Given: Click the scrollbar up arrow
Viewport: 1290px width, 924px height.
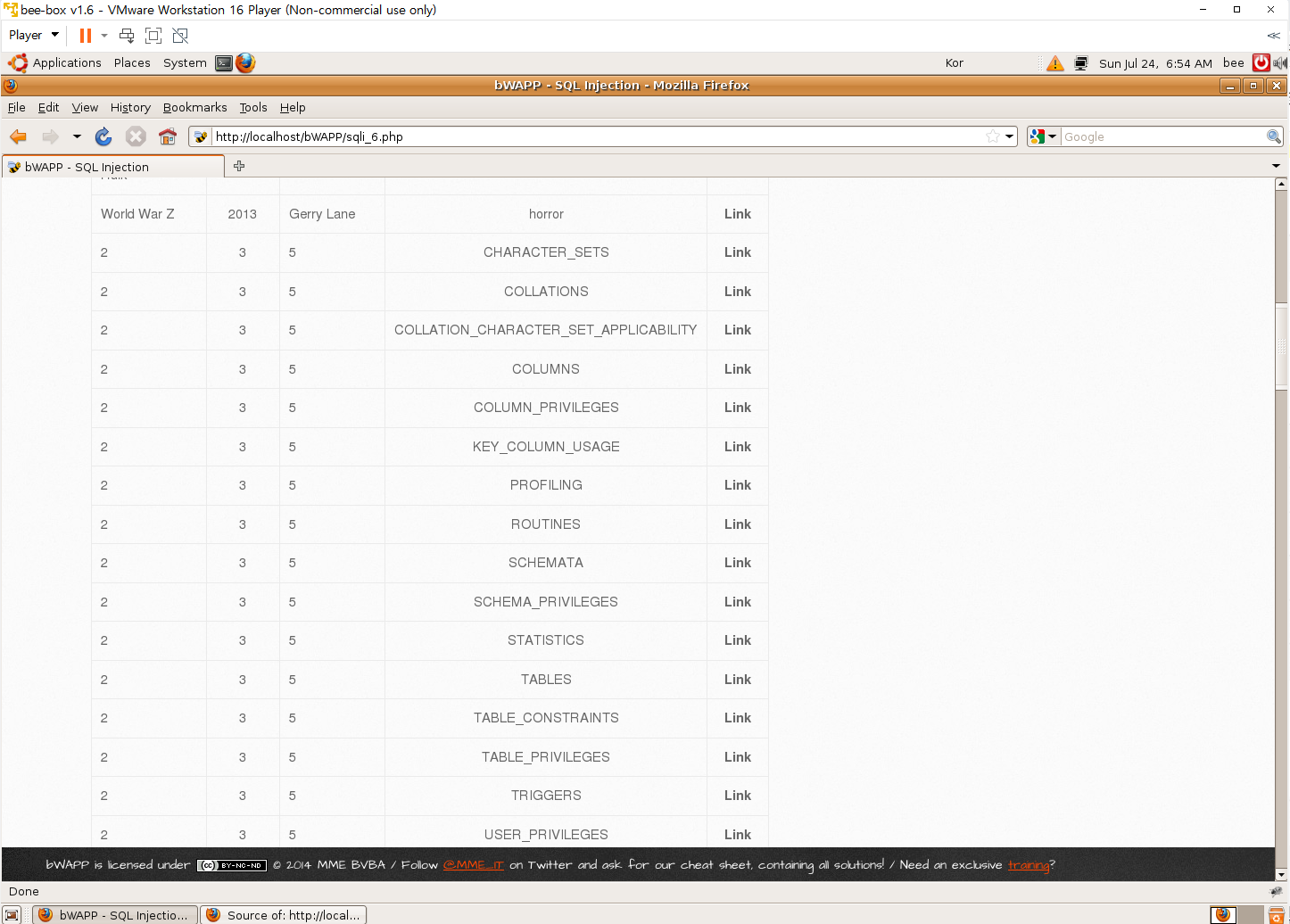Looking at the screenshot, I should (x=1281, y=184).
